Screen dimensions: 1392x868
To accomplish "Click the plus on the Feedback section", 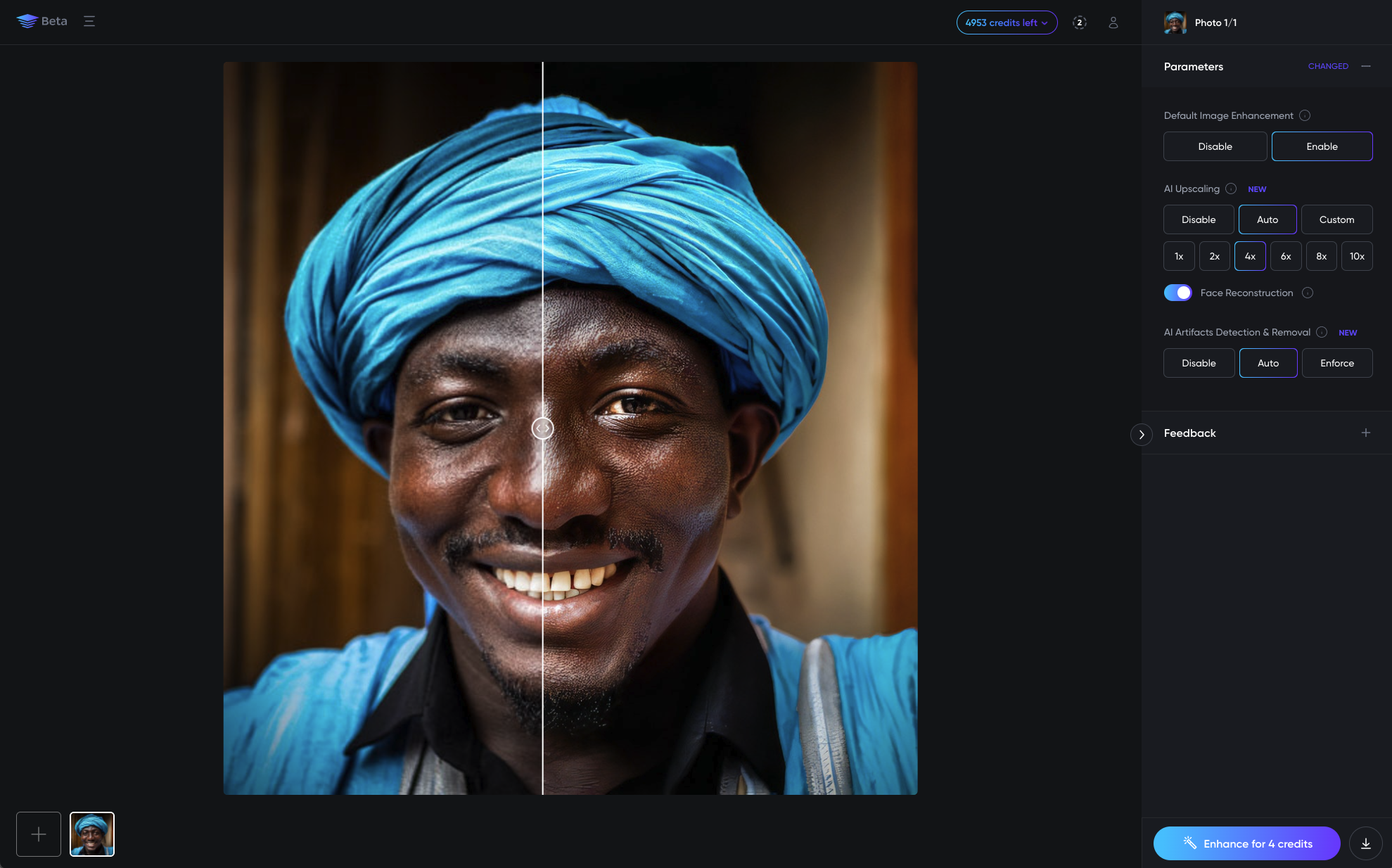I will point(1367,433).
